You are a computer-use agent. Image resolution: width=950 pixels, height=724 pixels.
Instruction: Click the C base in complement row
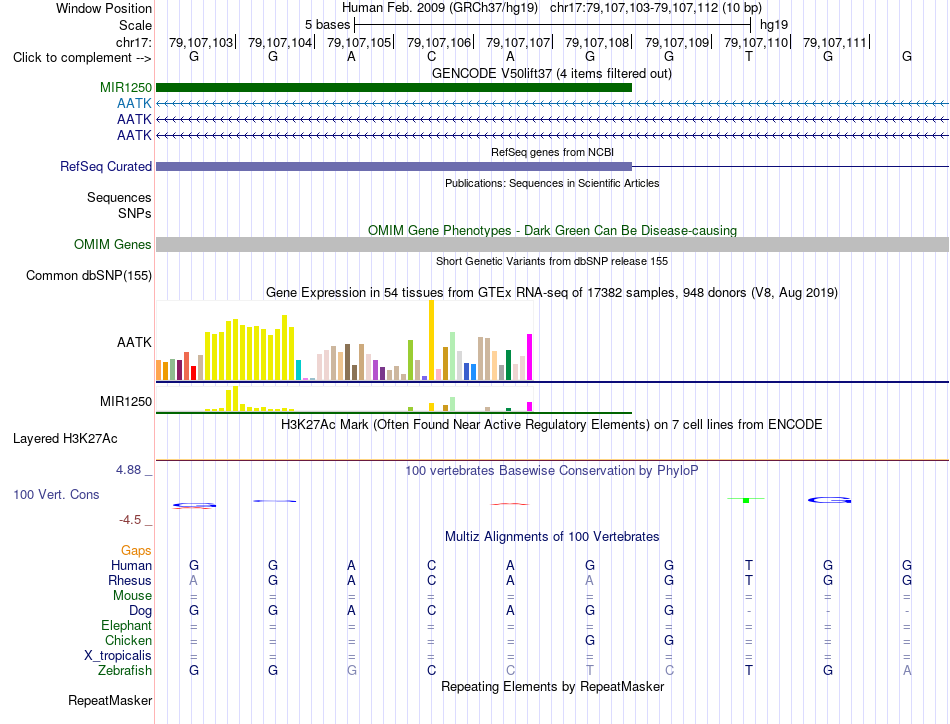click(x=431, y=57)
